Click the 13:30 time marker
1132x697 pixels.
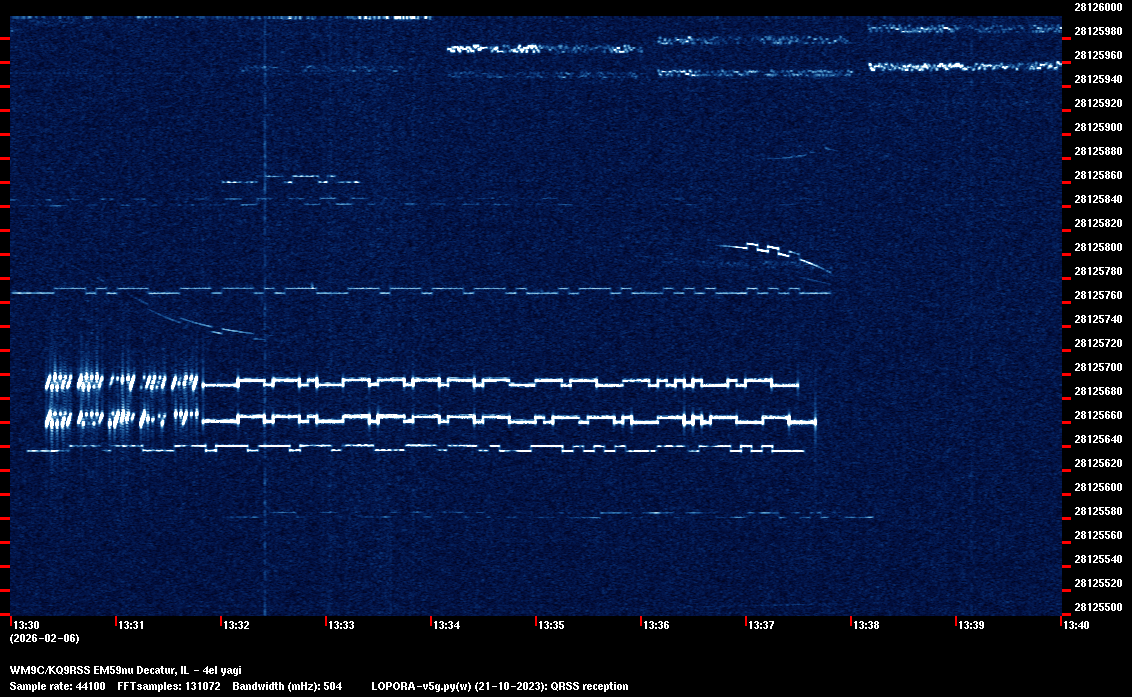pyautogui.click(x=25, y=625)
